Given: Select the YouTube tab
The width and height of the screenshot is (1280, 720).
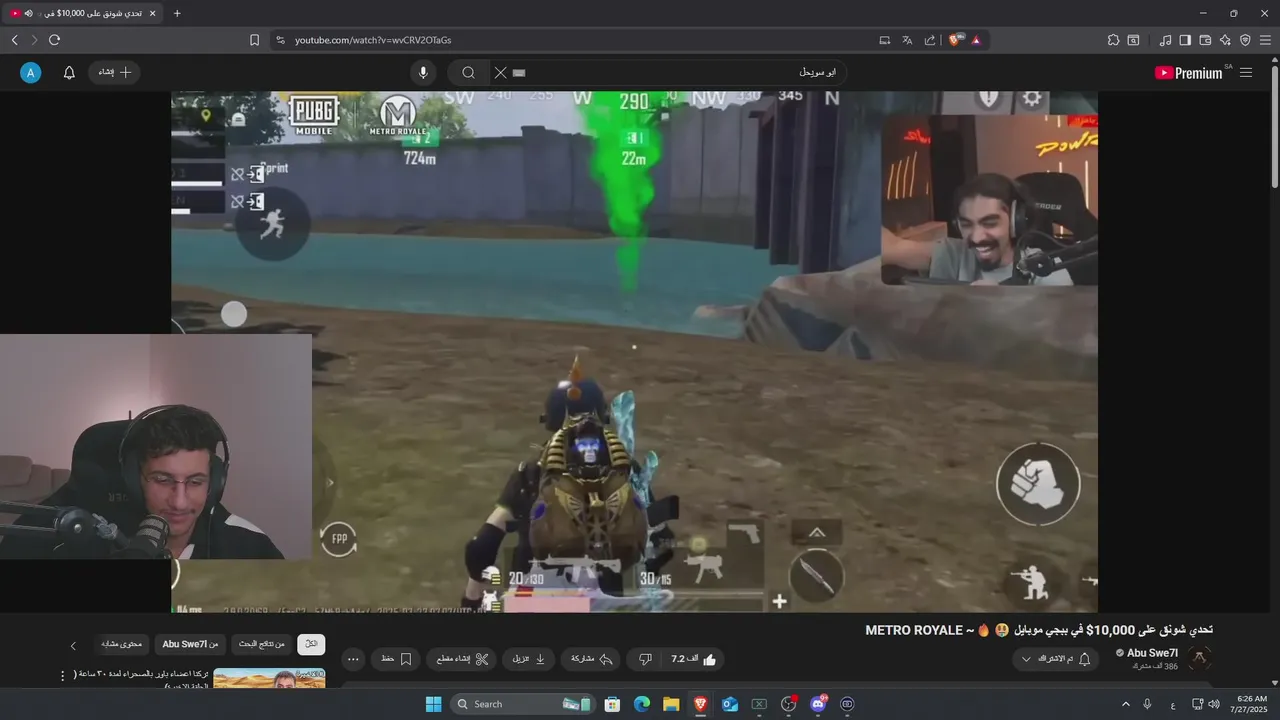Looking at the screenshot, I should coord(83,13).
